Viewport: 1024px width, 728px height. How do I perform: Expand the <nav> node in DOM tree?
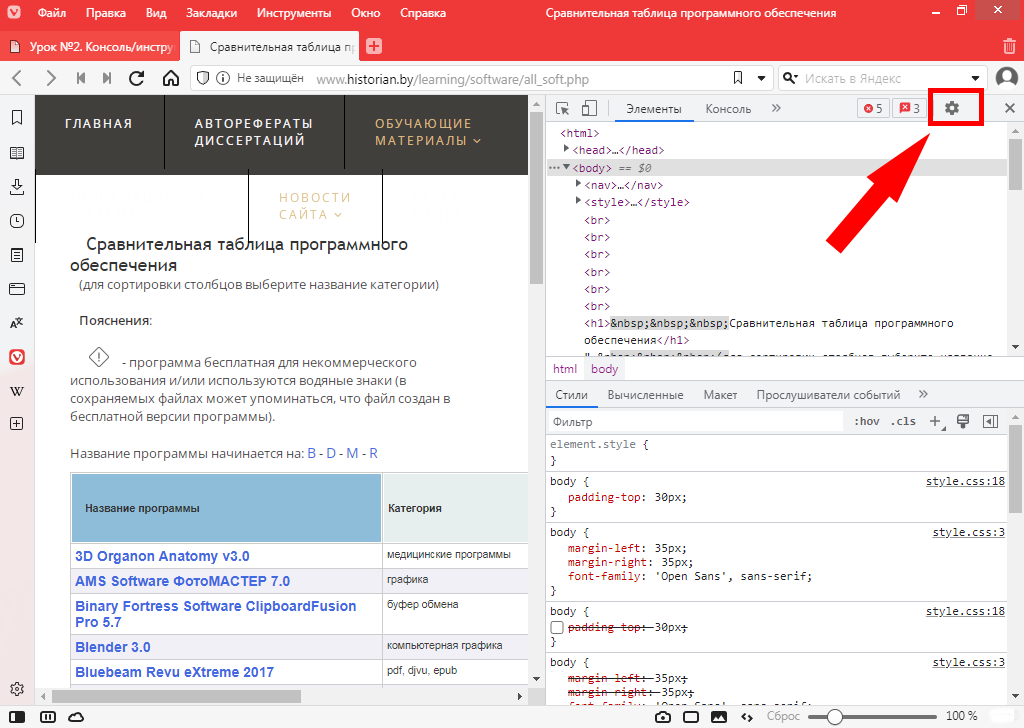[579, 184]
